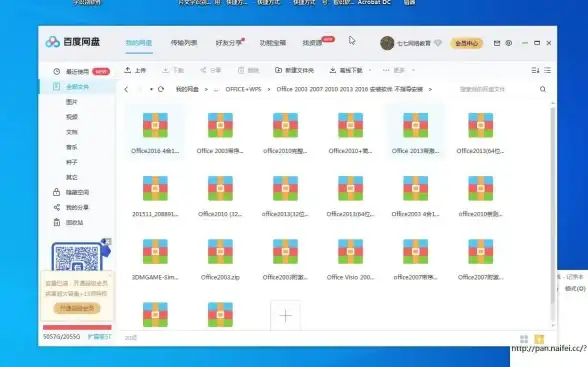Create a new folder with 新建文件夹
Image resolution: width=588 pixels, height=367 pixels.
tap(294, 70)
